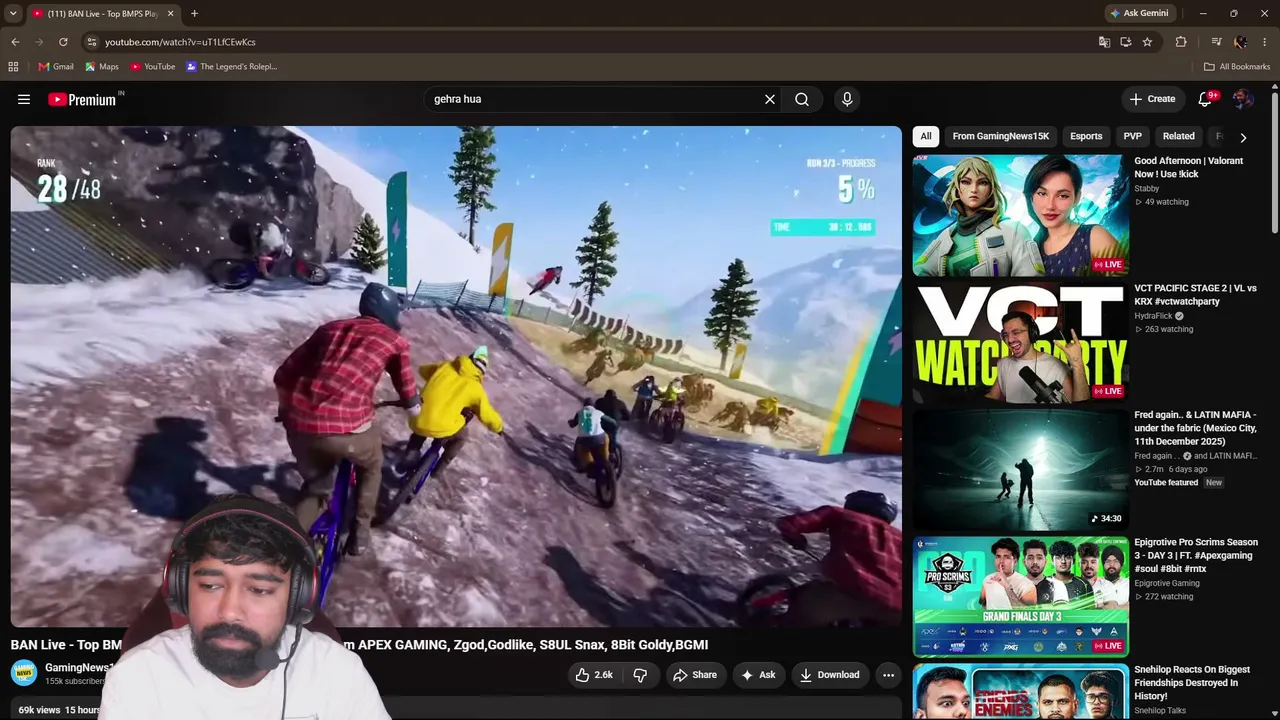Open the Gmail bookmark
1280x720 pixels.
(56, 67)
